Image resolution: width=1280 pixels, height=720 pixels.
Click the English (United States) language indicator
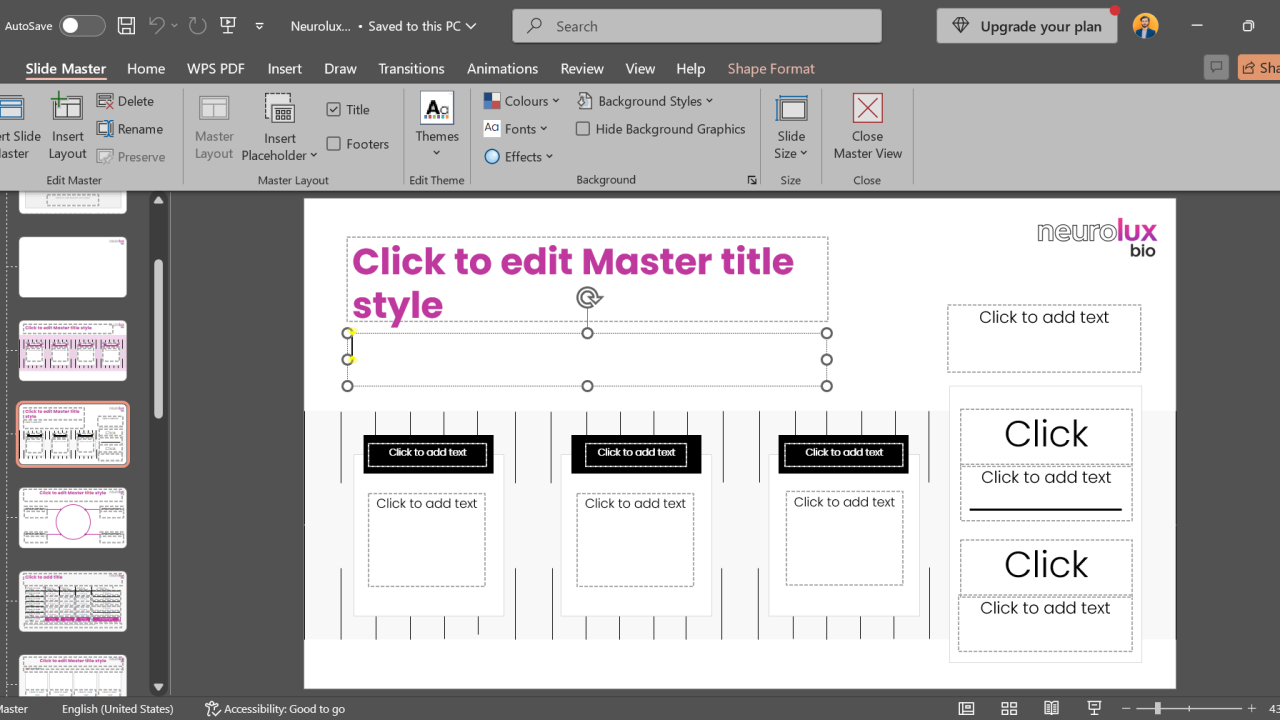[x=117, y=709]
